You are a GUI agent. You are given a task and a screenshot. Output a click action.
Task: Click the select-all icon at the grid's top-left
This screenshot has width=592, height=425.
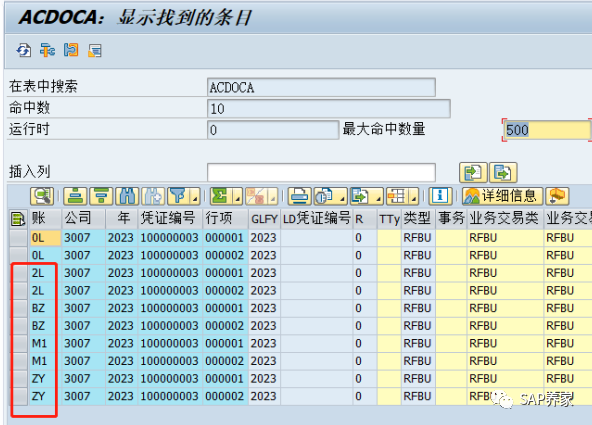click(18, 219)
